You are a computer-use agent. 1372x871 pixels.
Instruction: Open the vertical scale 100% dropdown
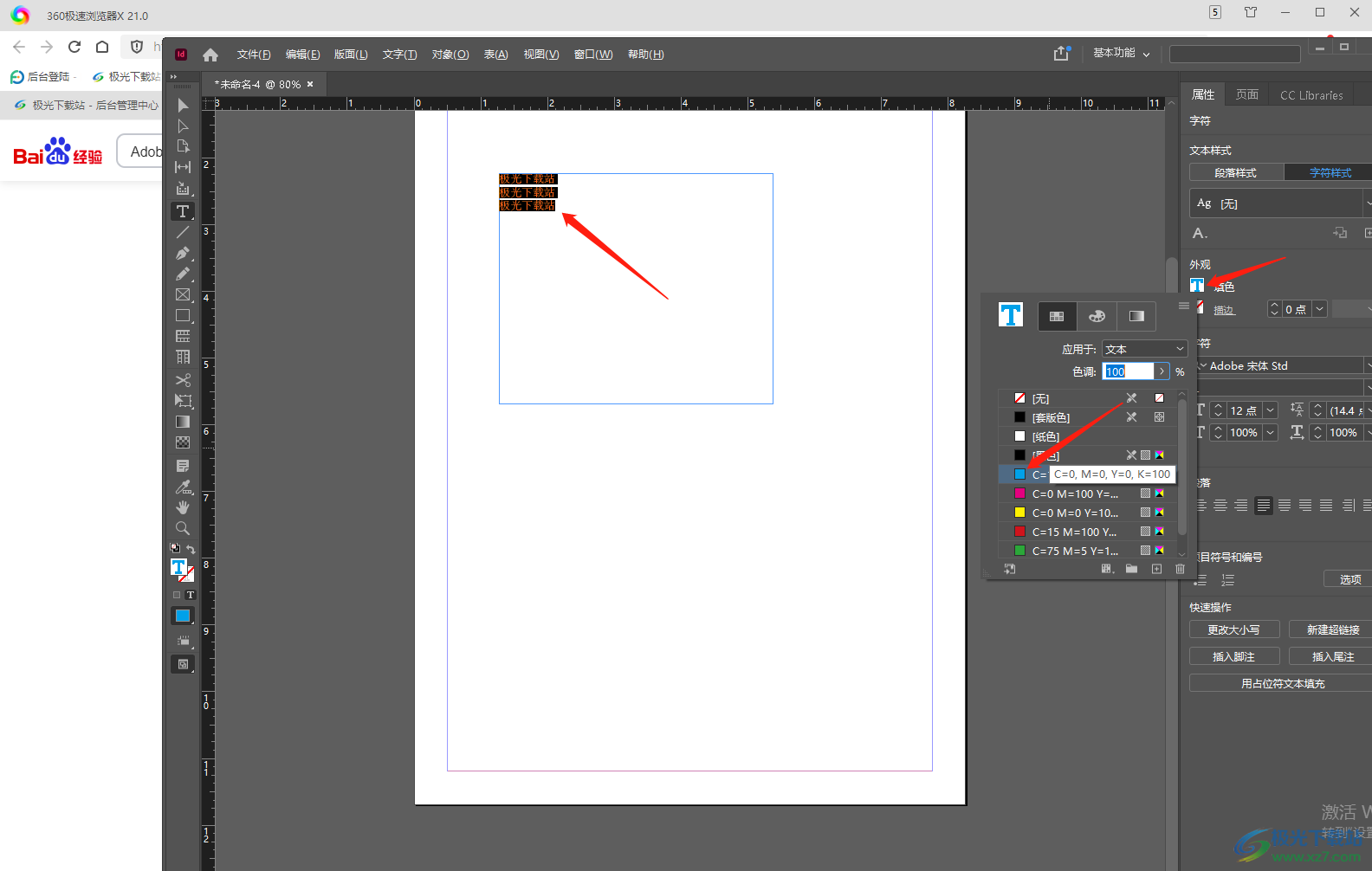(x=1270, y=432)
